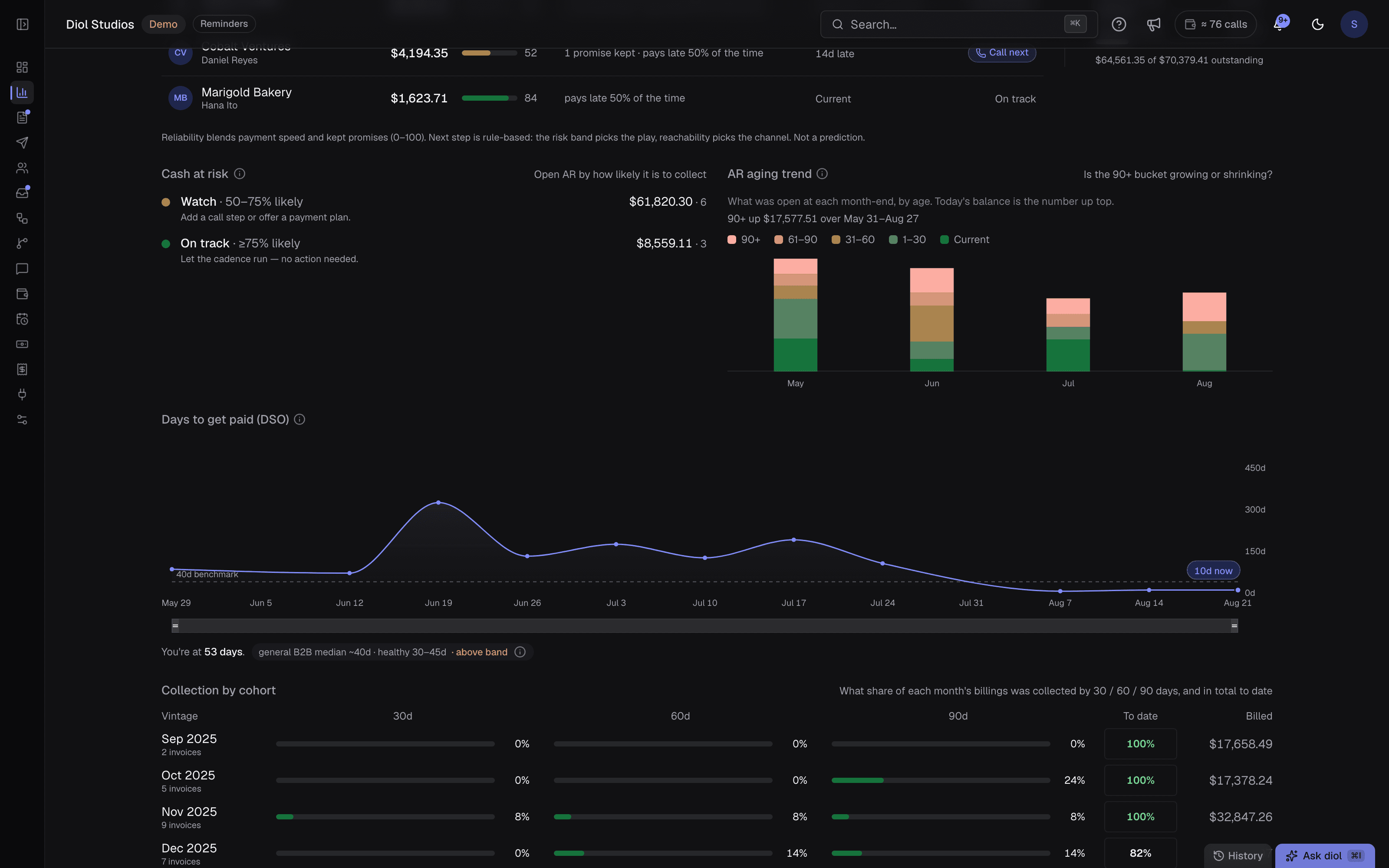Open the megaphone announcements icon
The width and height of the screenshot is (1389, 868).
[1154, 24]
